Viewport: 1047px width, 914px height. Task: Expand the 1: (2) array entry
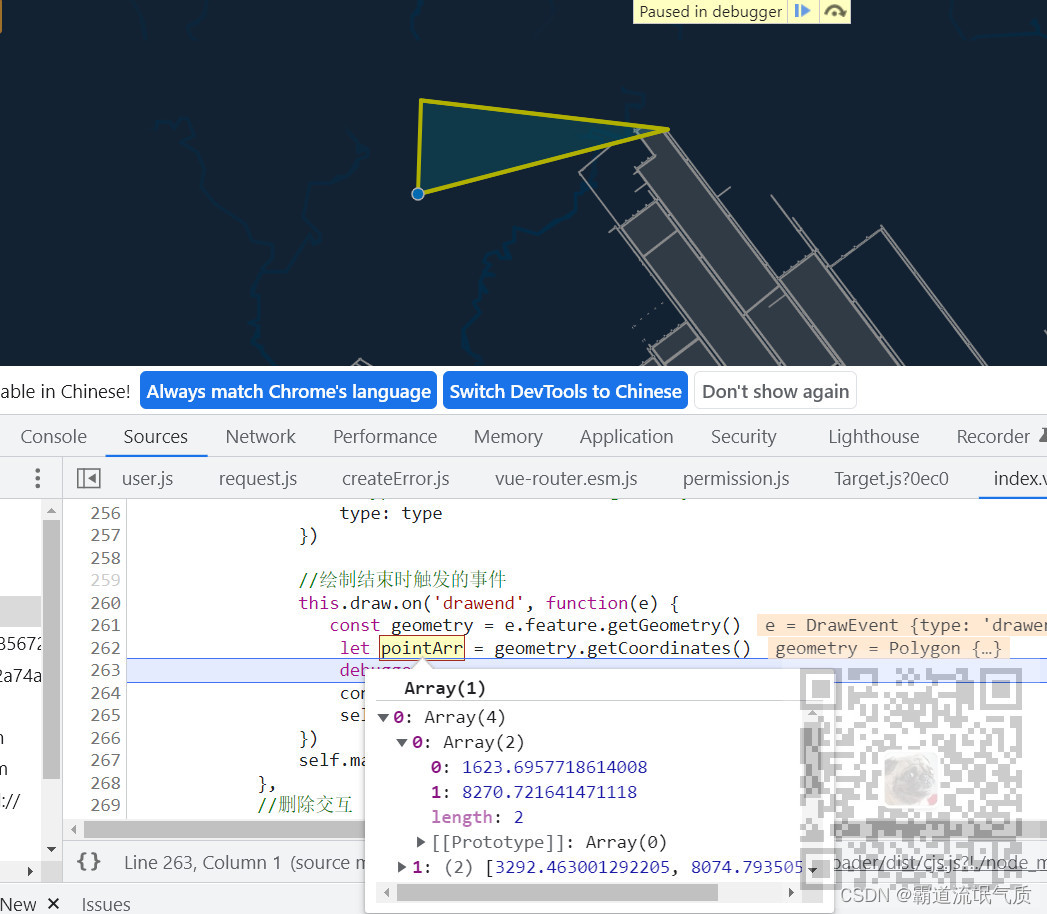[402, 867]
